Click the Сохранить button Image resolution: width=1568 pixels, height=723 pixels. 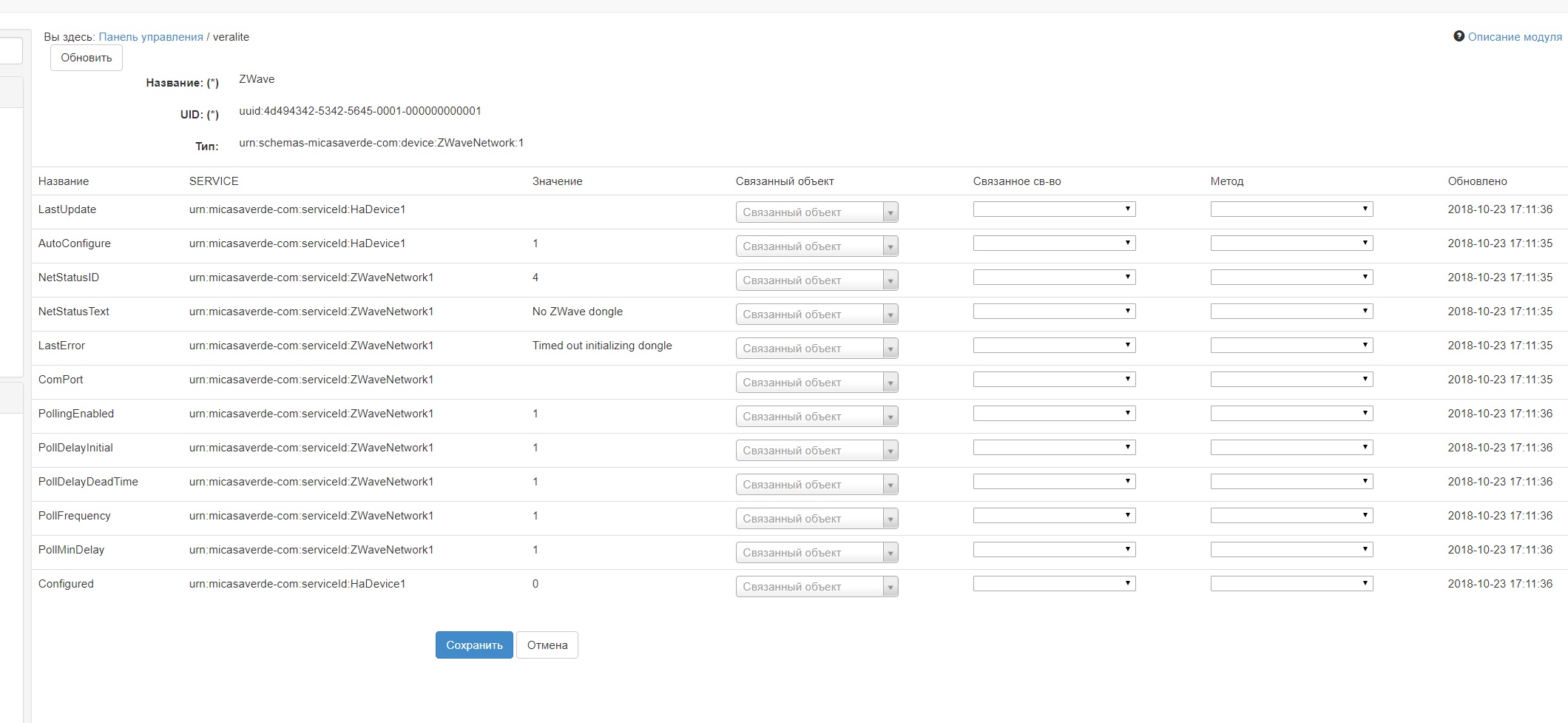pyautogui.click(x=474, y=645)
